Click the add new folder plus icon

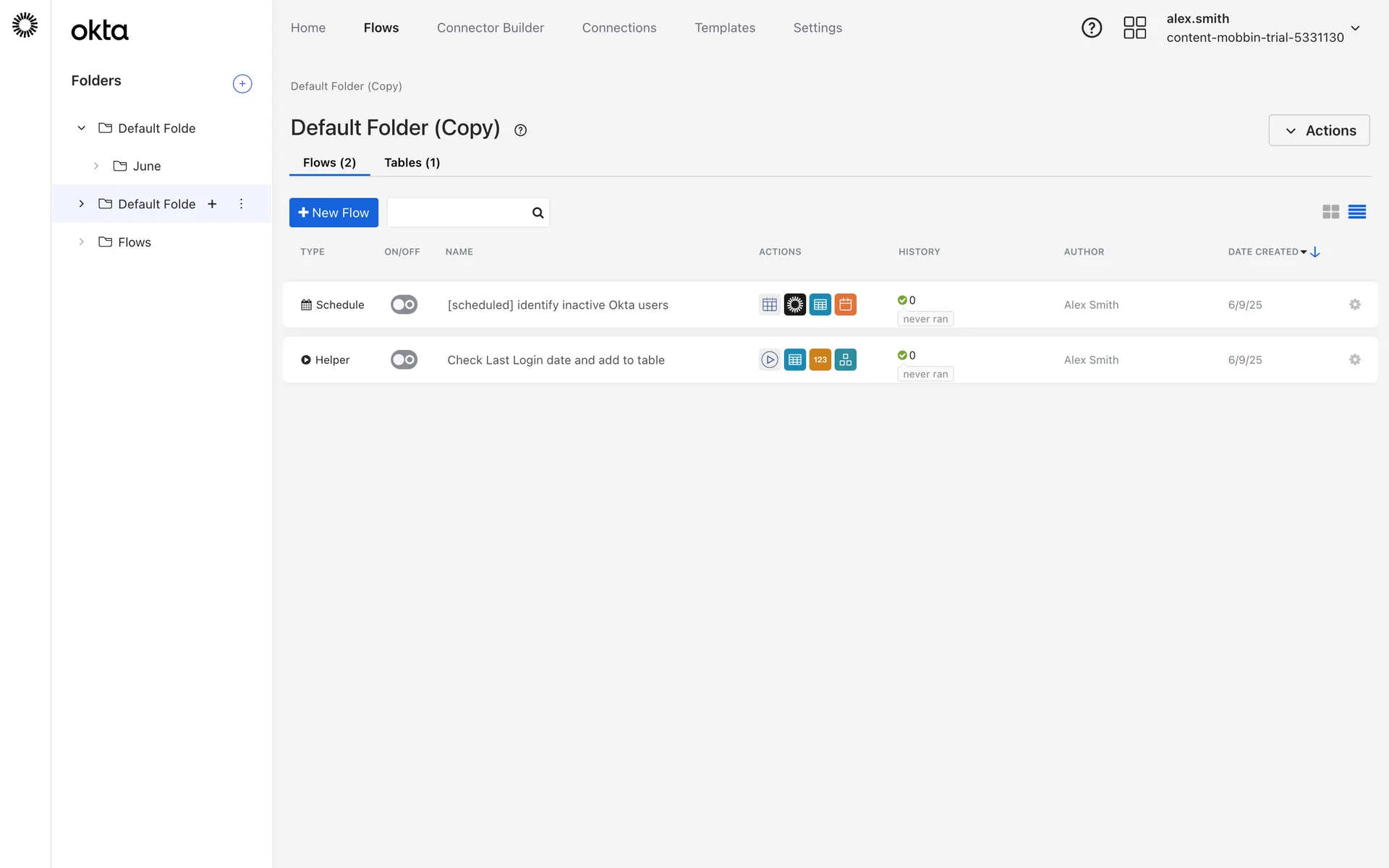coord(242,84)
